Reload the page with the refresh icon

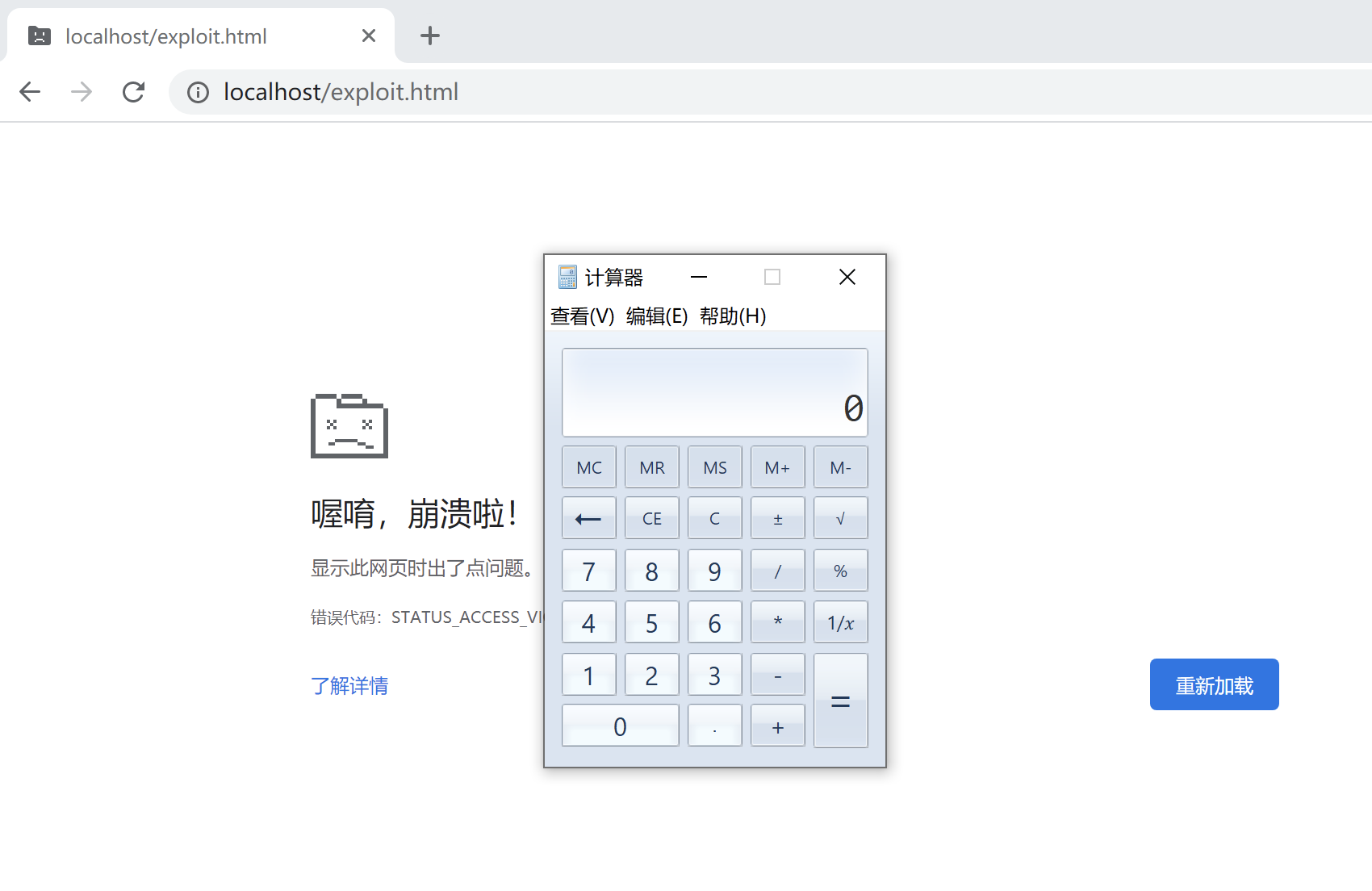[133, 92]
